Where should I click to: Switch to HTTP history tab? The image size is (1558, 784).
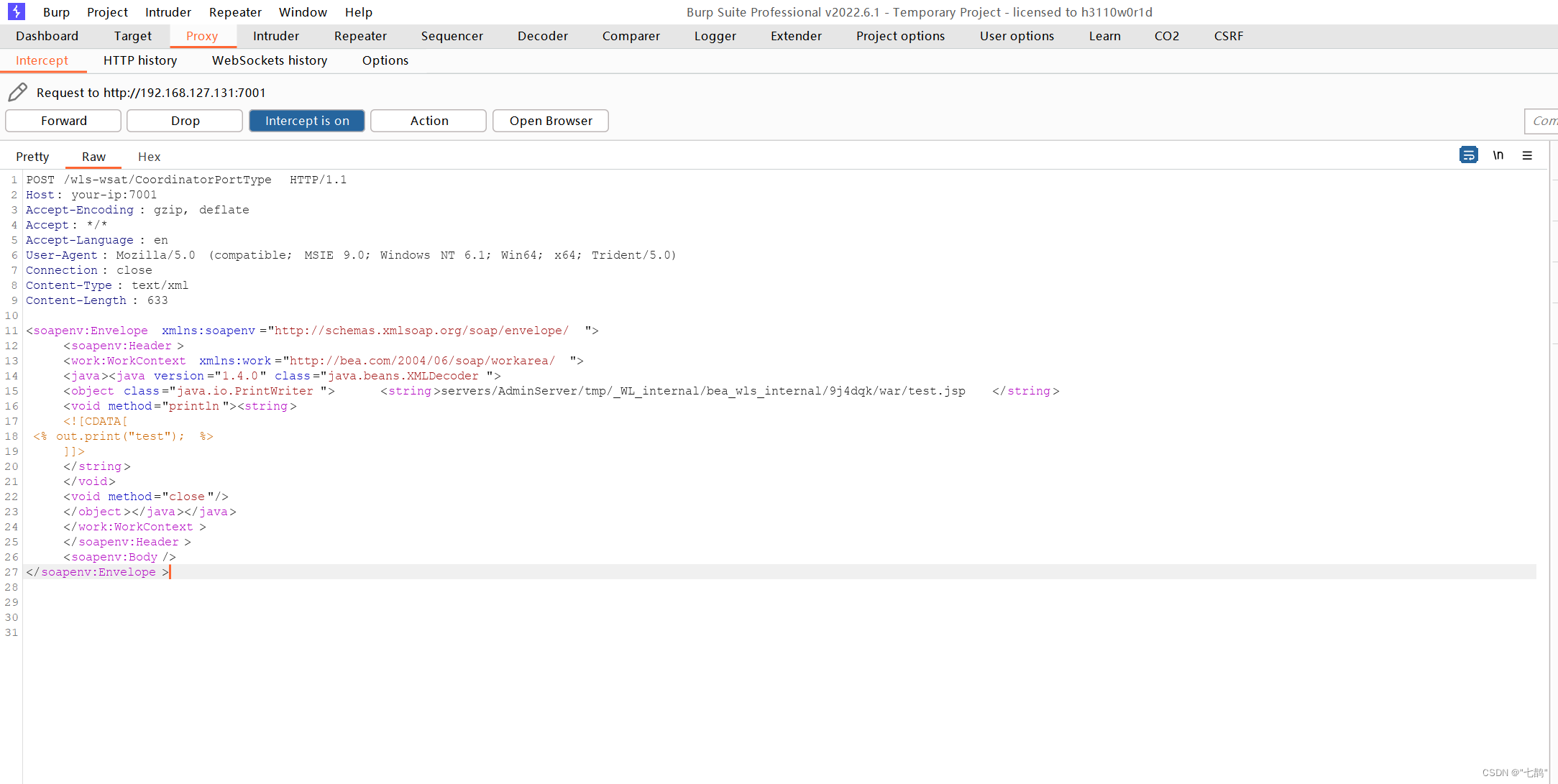tap(140, 60)
